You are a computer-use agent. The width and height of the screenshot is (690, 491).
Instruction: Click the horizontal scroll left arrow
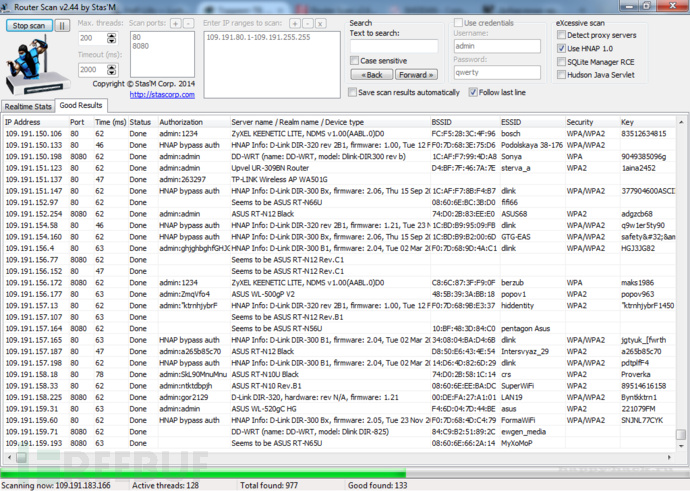point(9,458)
